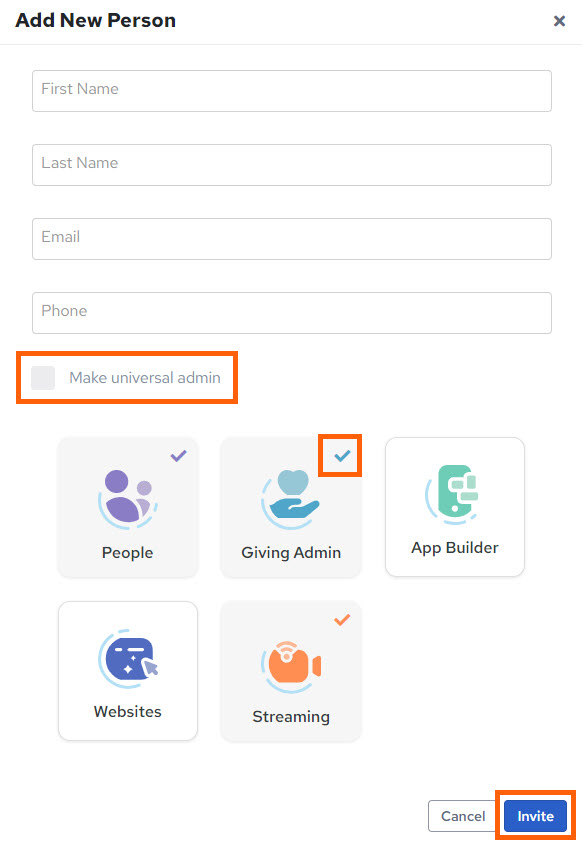Image resolution: width=582 pixels, height=847 pixels.
Task: Close the Add New Person dialog
Action: pyautogui.click(x=559, y=20)
